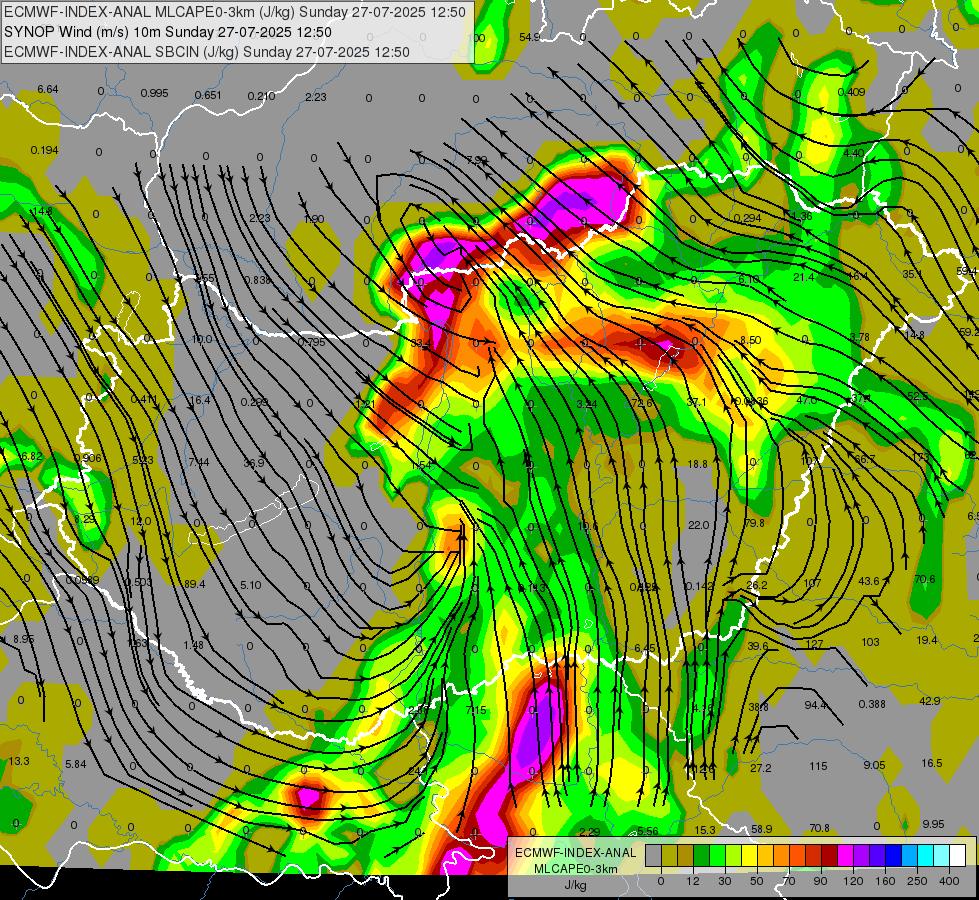Click the map value 0.294
979x900 pixels.
pos(747,218)
